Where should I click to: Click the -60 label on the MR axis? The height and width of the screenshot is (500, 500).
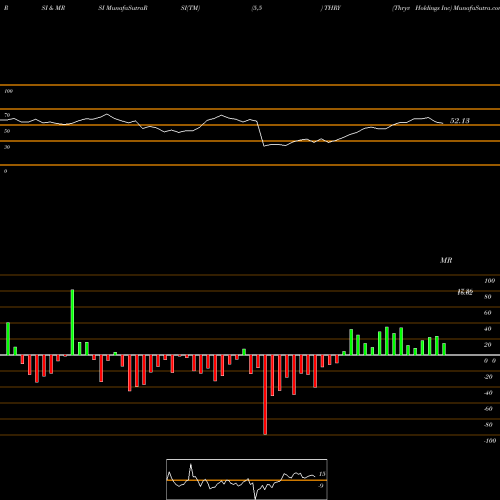(x=488, y=409)
